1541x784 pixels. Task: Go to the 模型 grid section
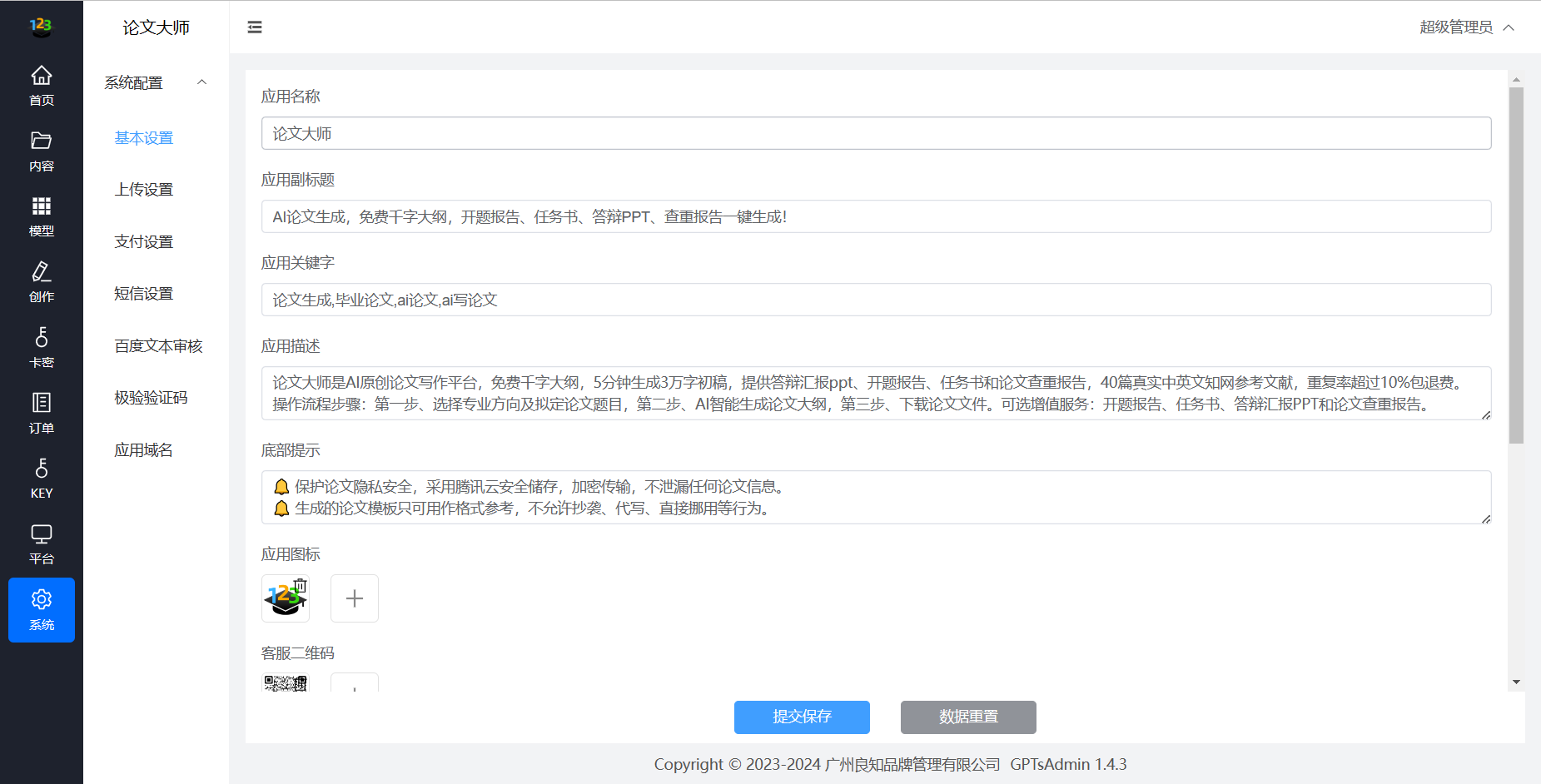42,216
